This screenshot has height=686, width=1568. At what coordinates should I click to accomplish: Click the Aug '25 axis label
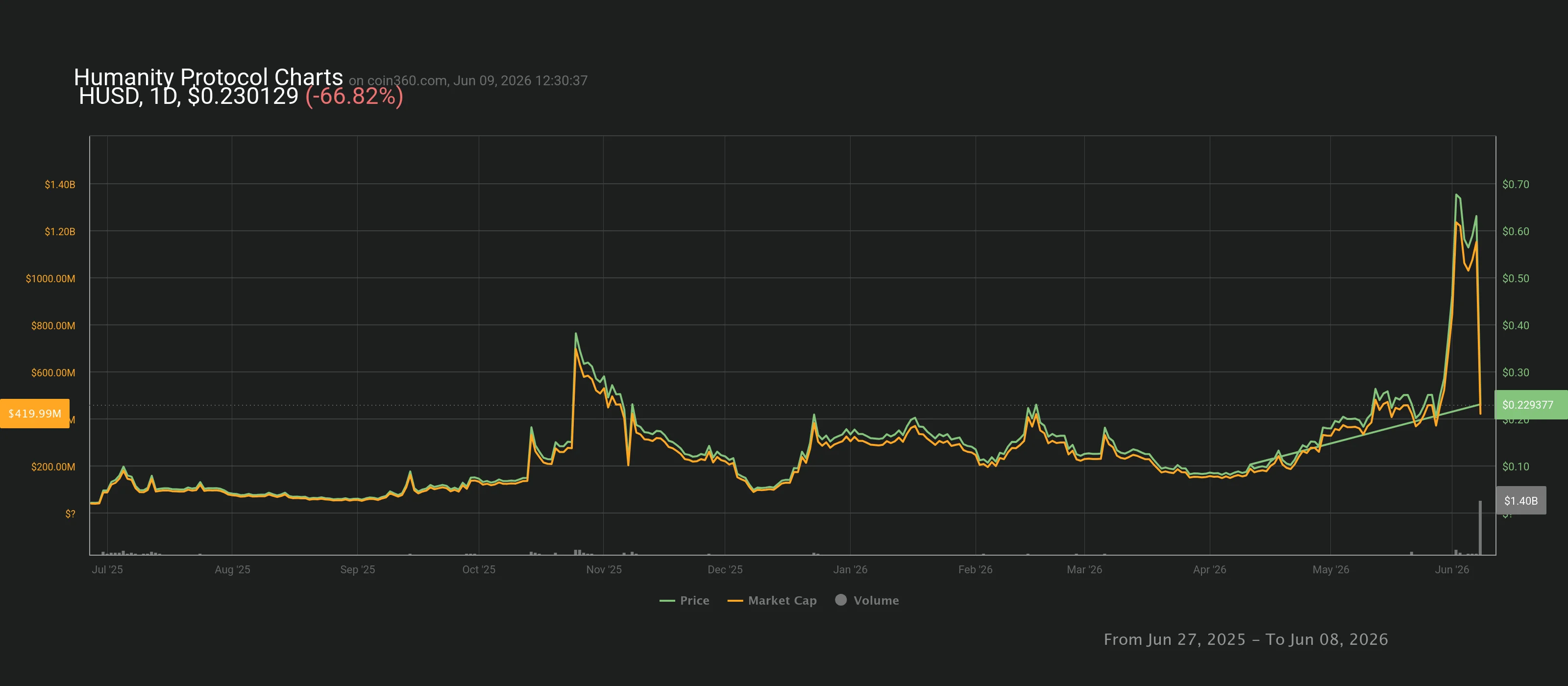[232, 569]
